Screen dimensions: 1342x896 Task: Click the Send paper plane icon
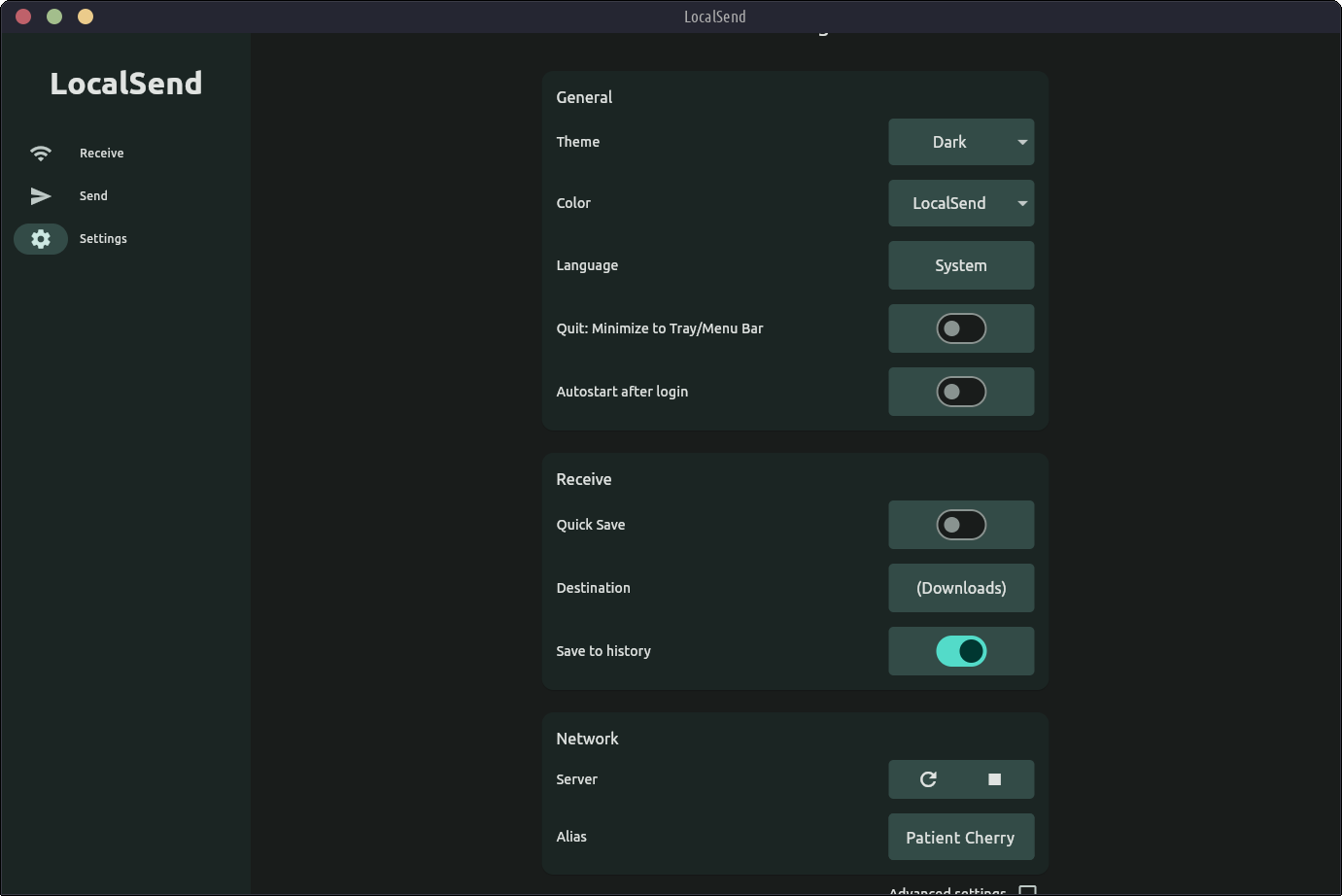tap(41, 196)
